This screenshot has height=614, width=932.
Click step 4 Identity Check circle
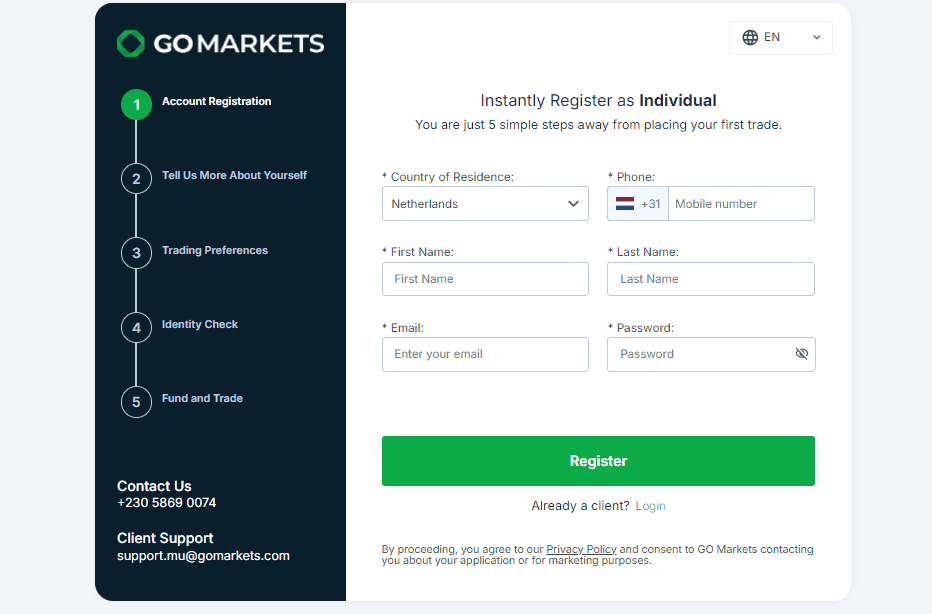point(136,327)
